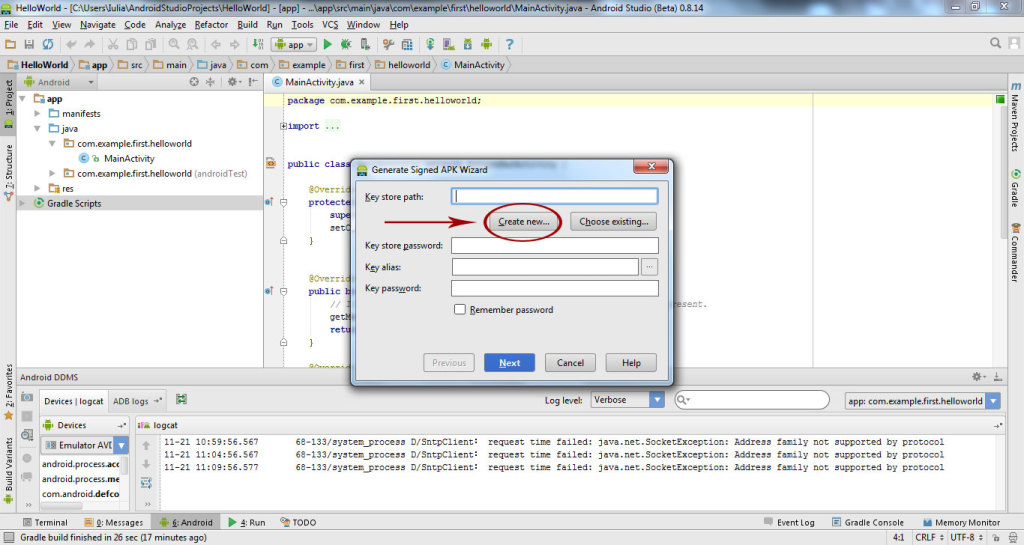Select MainActivity in the project tree
The height and width of the screenshot is (545, 1024).
[x=129, y=159]
